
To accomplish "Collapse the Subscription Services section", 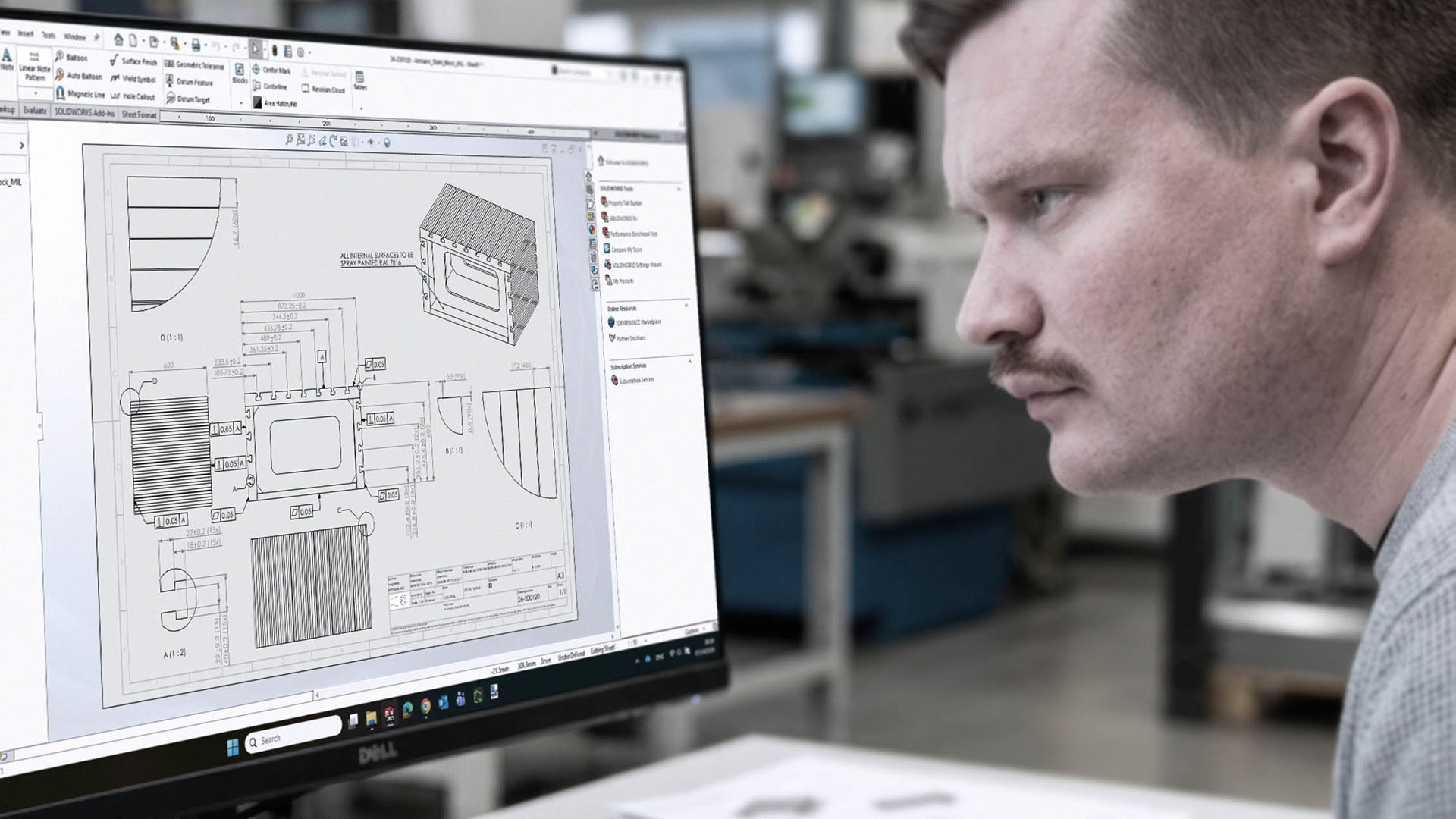I will point(689,360).
